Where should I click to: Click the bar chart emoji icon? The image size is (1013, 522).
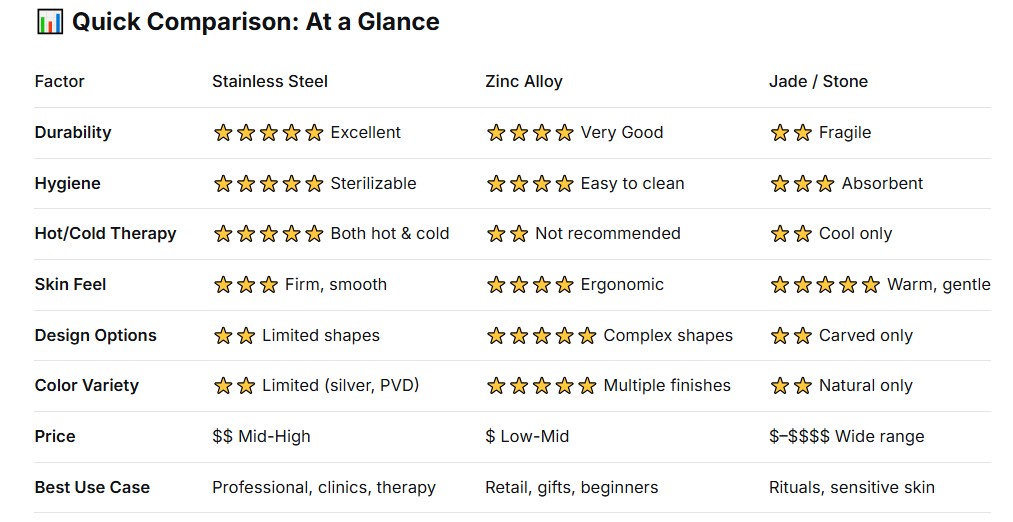pos(48,22)
